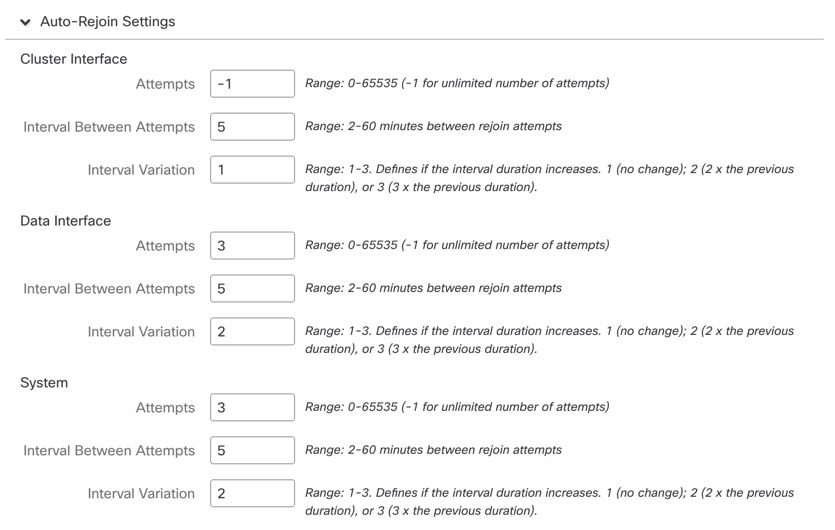This screenshot has width=835, height=530.
Task: Click the System section heading
Action: (44, 383)
